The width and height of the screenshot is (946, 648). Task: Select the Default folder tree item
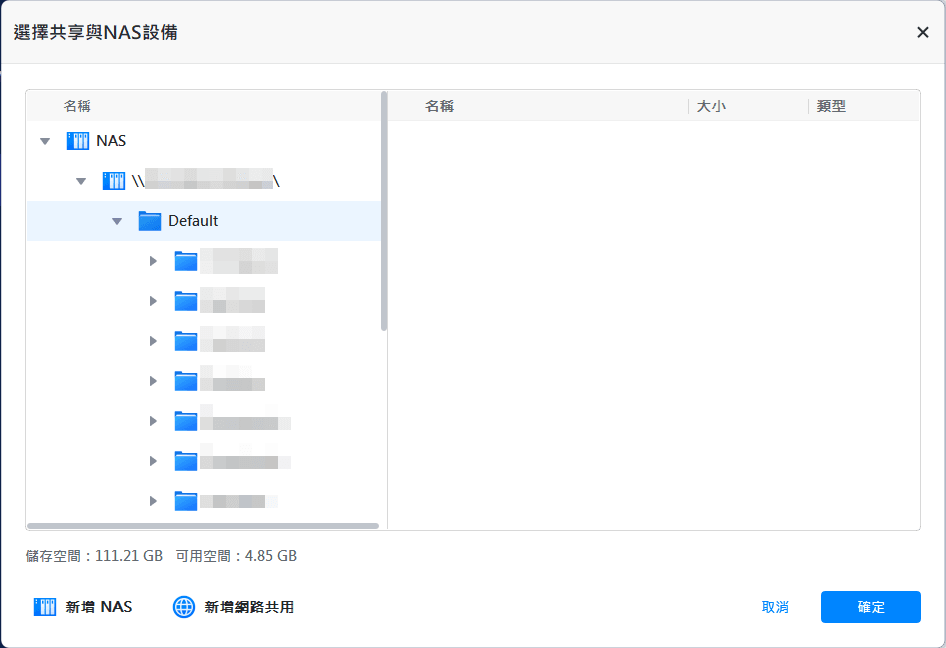tap(193, 221)
